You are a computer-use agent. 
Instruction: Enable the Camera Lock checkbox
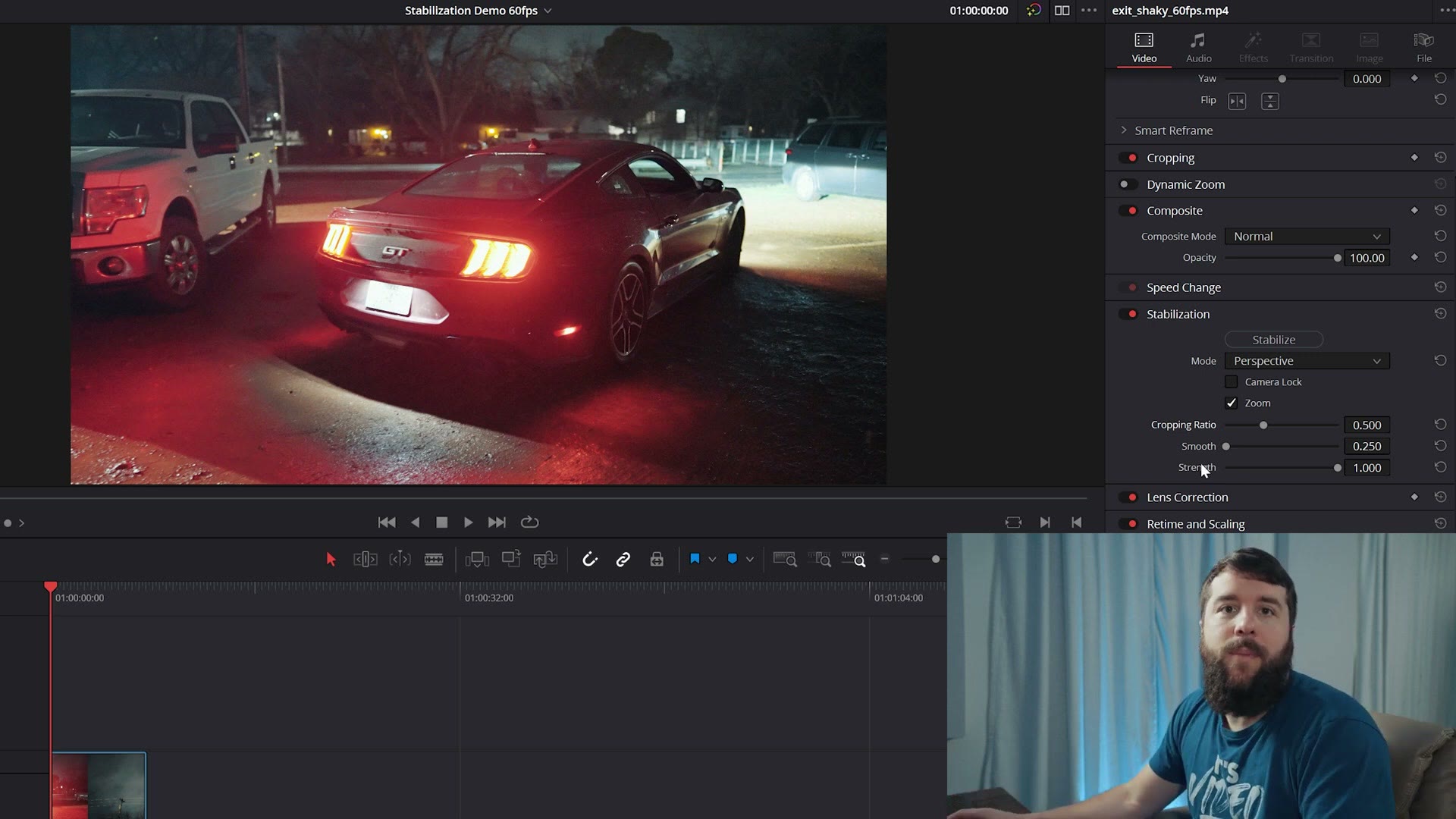(1232, 382)
